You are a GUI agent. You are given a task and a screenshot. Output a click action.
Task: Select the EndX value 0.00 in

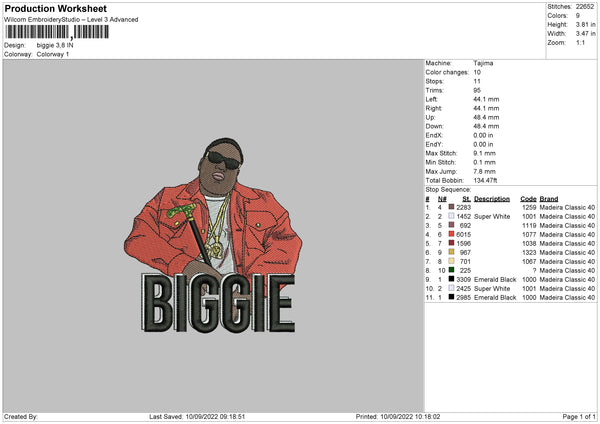pos(483,135)
